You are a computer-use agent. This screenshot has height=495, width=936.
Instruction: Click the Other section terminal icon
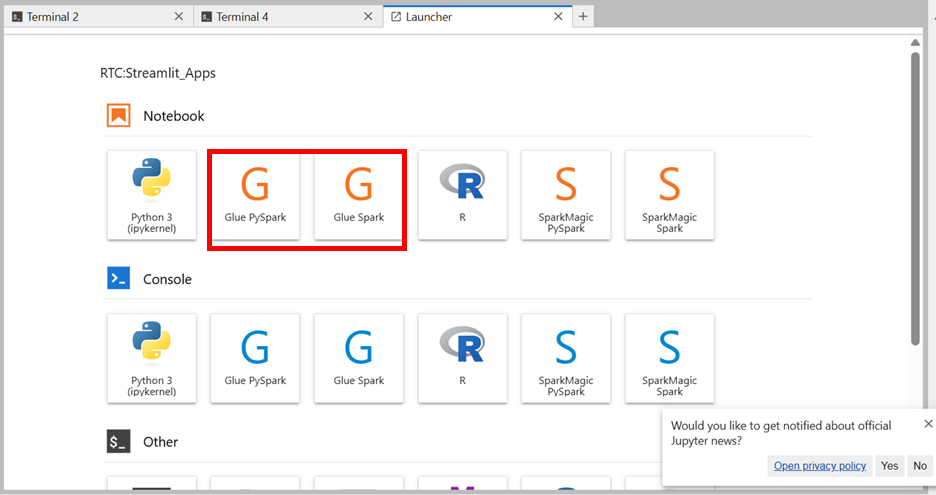[119, 441]
